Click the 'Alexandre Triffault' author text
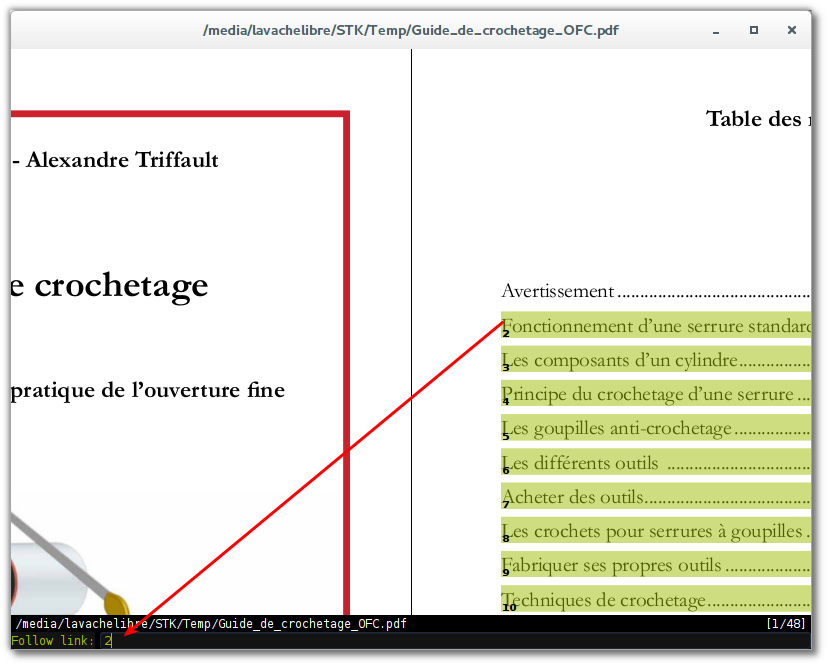The image size is (828, 666). click(x=122, y=160)
